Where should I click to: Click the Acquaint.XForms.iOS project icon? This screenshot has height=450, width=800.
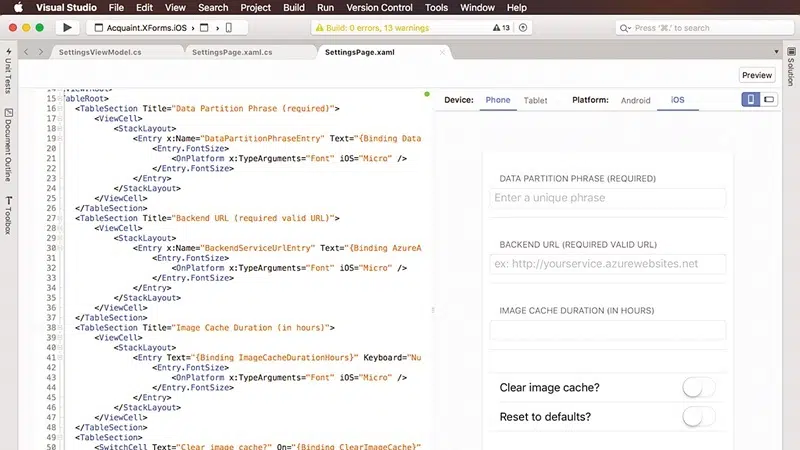pyautogui.click(x=98, y=28)
